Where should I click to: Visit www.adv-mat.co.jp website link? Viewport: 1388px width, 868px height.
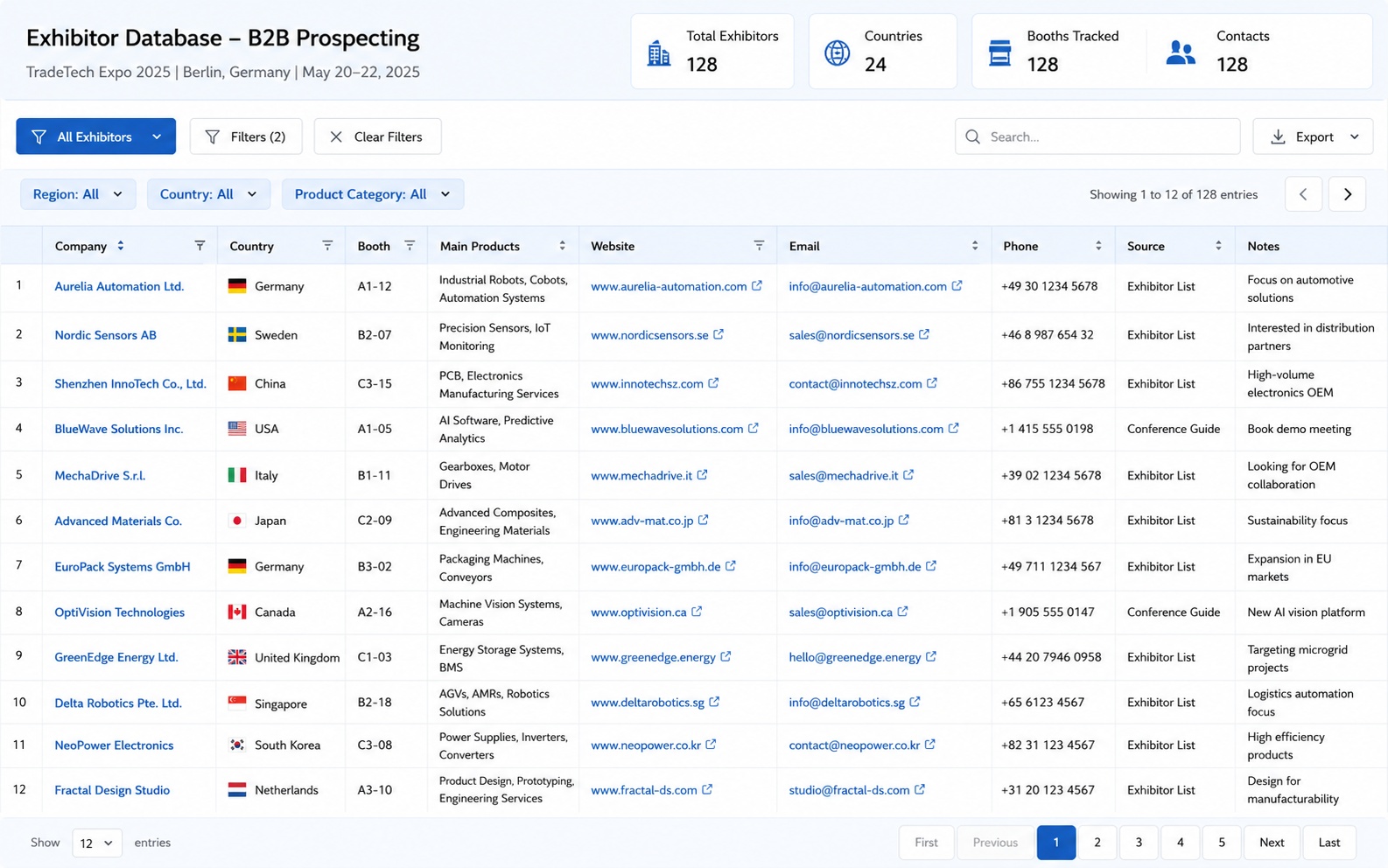point(642,521)
